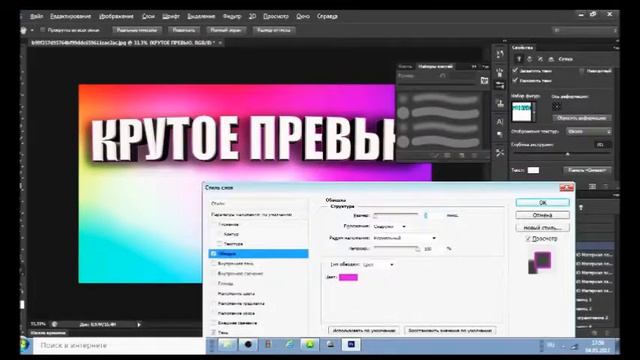Switch to the Кисть tab
Image resolution: width=640 pixels, height=360 pixels.
405,66
